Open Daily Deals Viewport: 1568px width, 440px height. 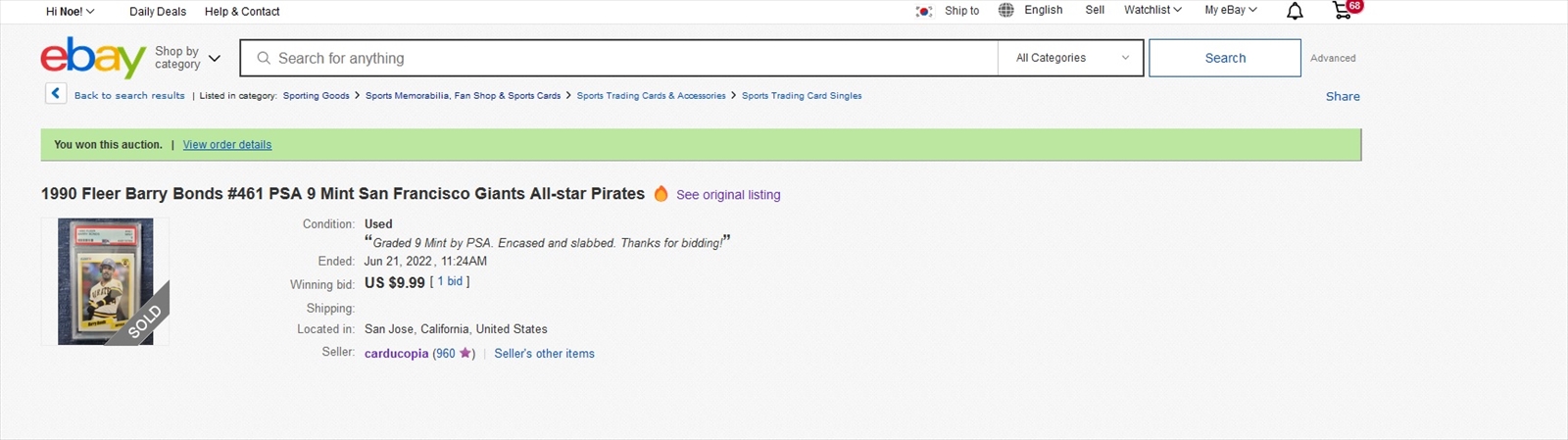point(158,12)
